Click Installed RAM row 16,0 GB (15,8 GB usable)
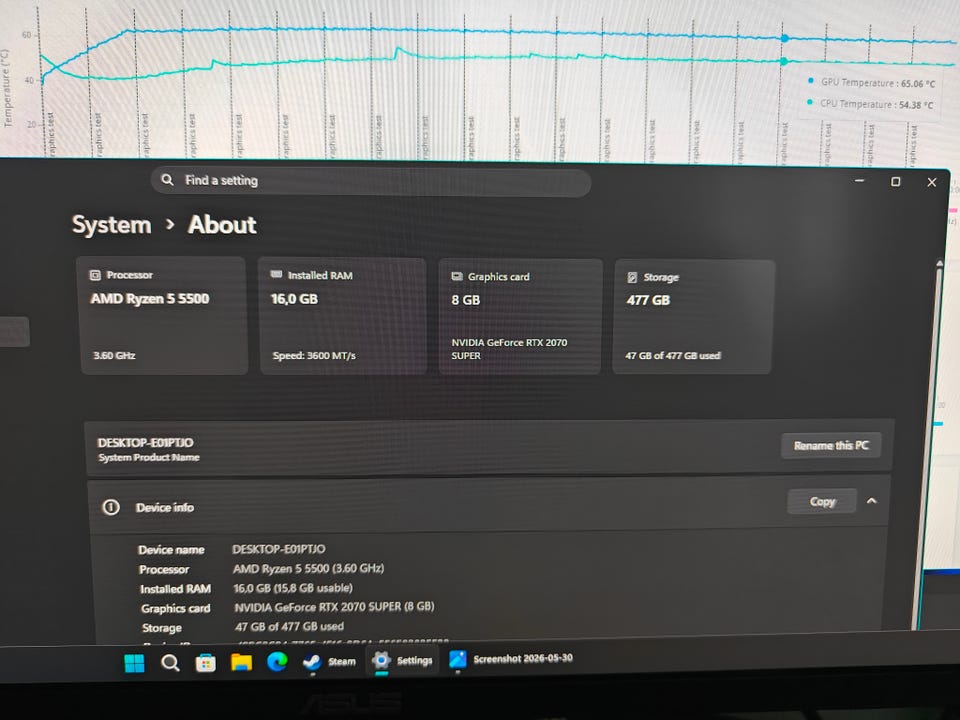The width and height of the screenshot is (960, 720). 293,588
